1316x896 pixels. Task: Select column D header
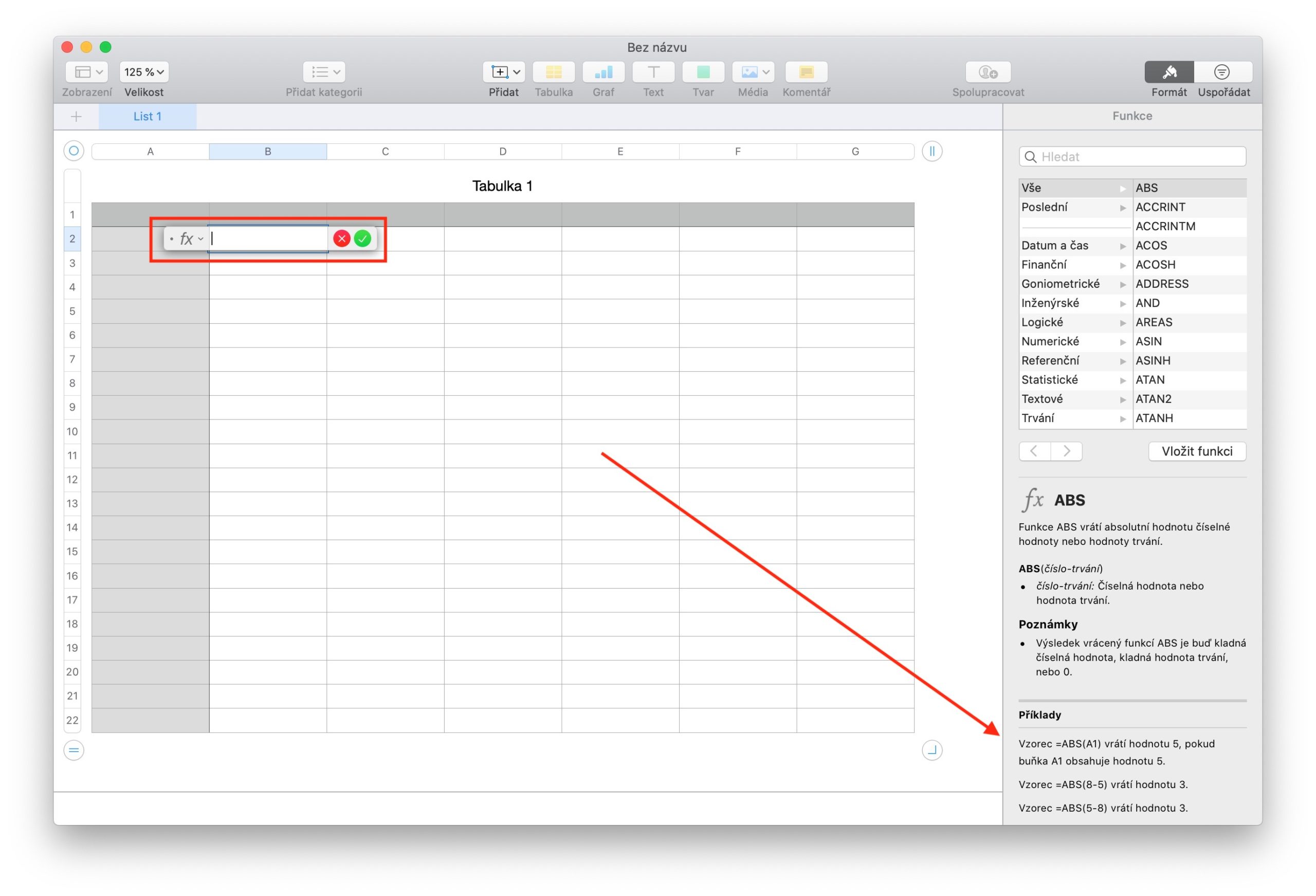click(x=503, y=151)
